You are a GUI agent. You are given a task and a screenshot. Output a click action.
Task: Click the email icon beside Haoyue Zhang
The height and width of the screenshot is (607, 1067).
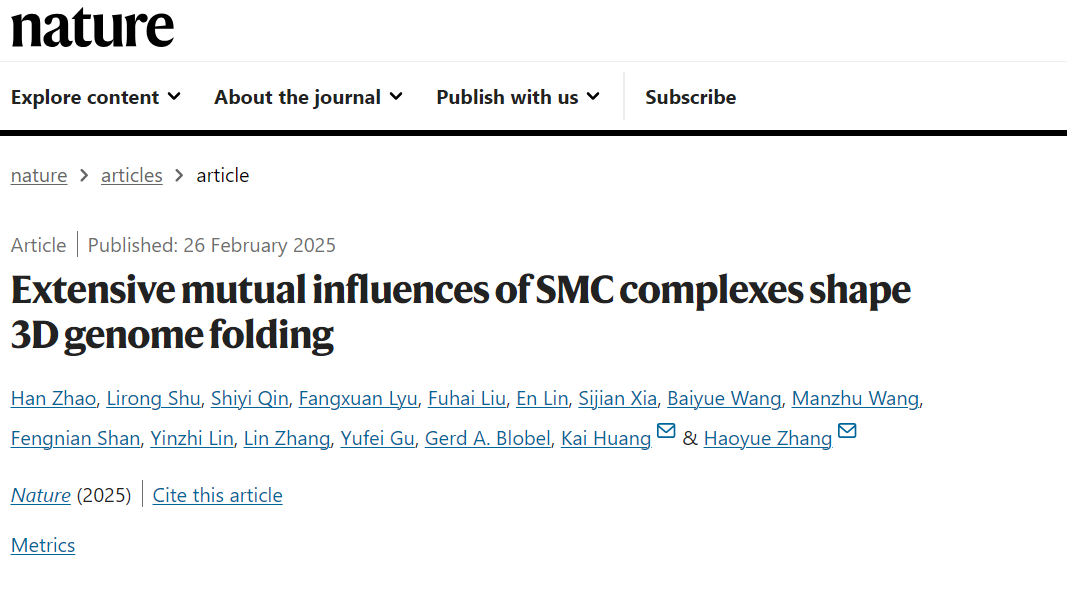tap(847, 431)
